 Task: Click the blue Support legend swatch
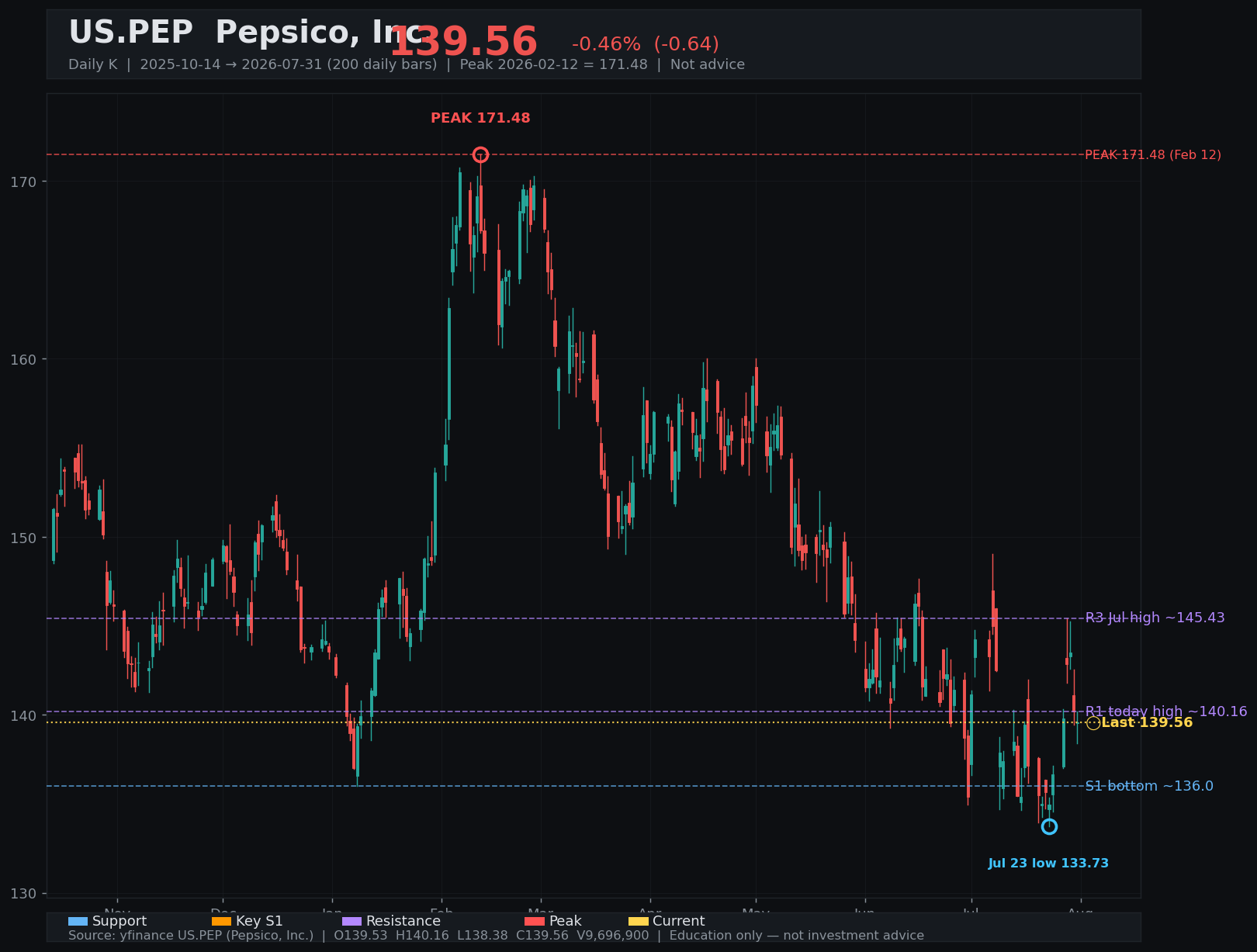(x=78, y=921)
